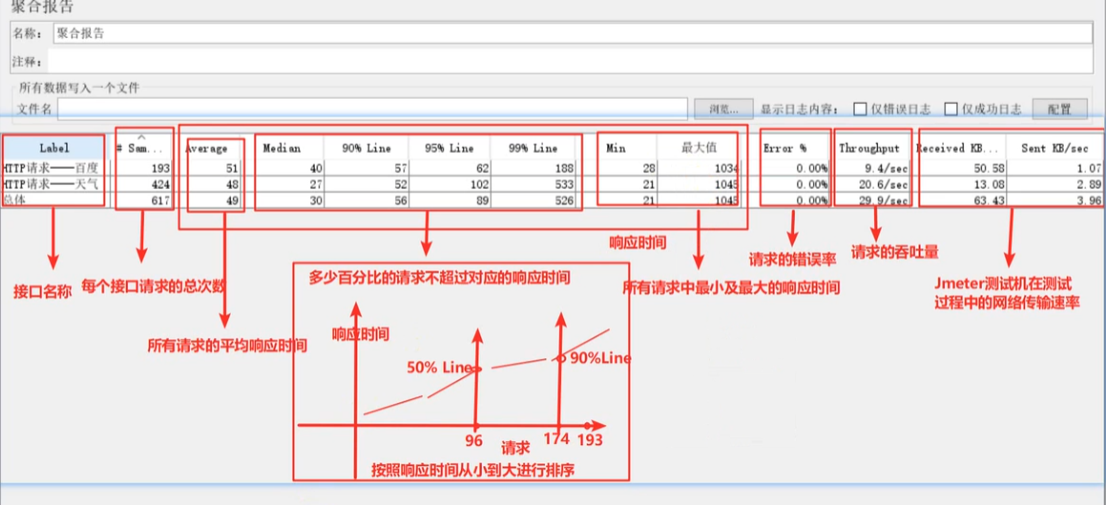This screenshot has height=505, width=1106.
Task: Click Received KB value 50.58
Action: (990, 169)
